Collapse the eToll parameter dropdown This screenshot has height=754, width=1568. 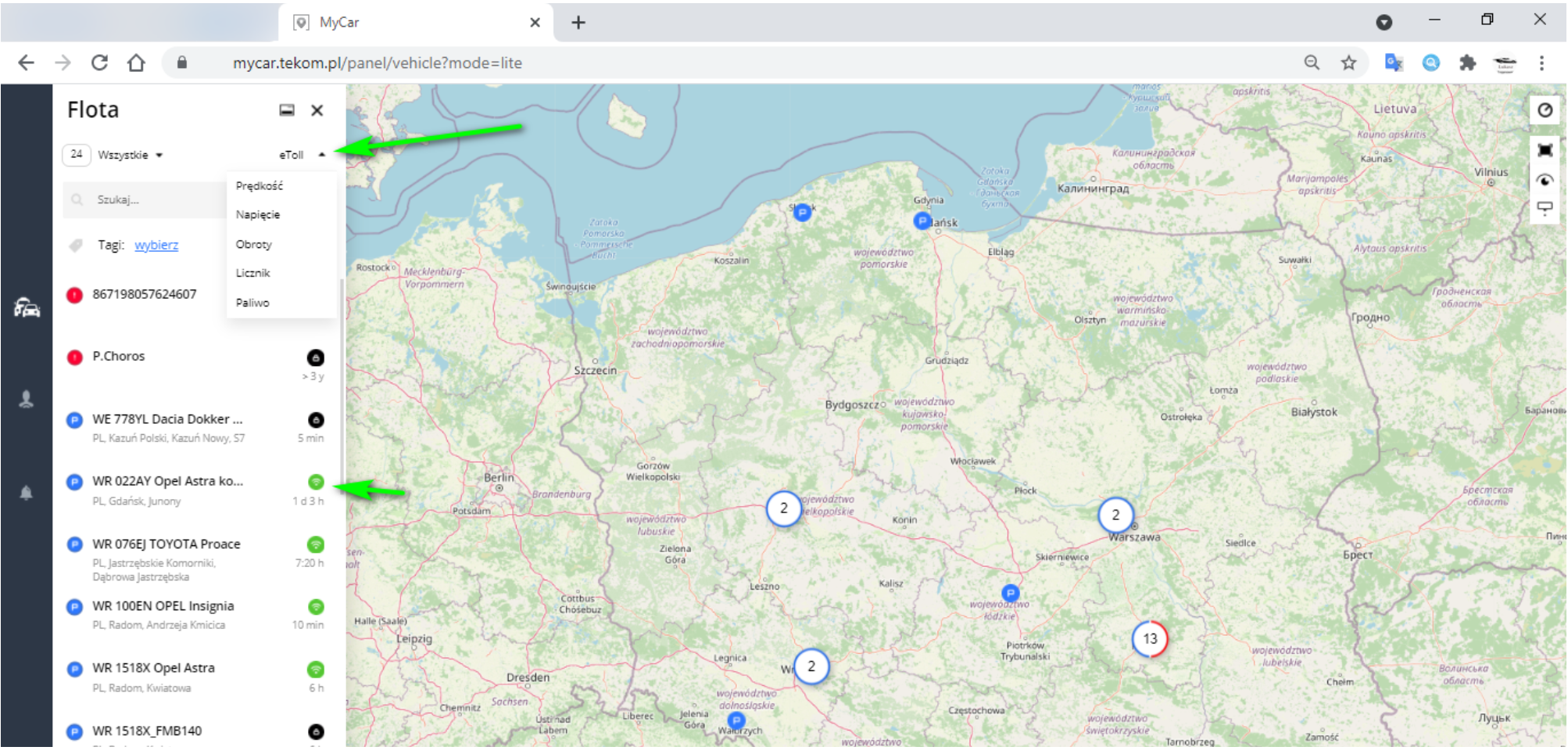coord(302,155)
